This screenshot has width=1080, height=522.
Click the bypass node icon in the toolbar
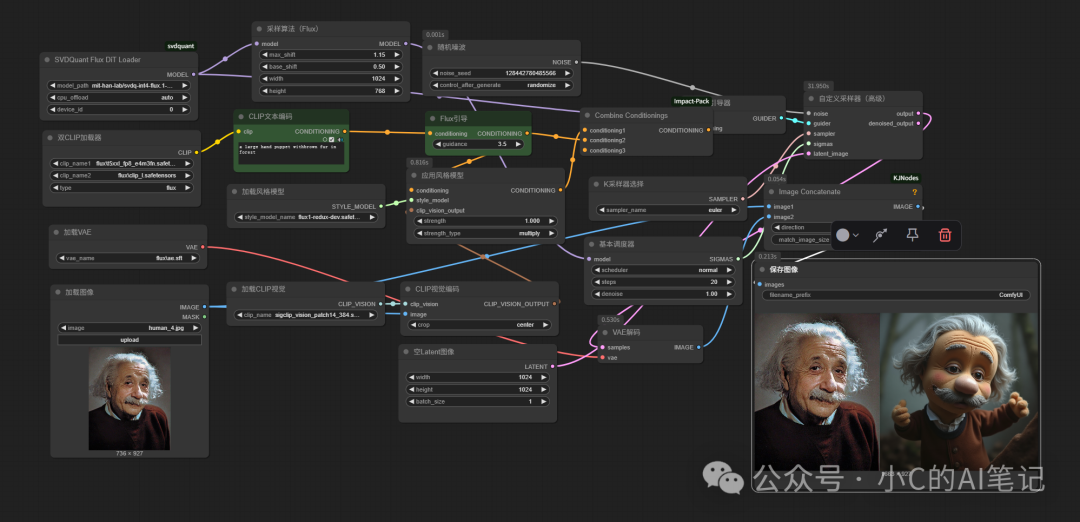pyautogui.click(x=880, y=236)
